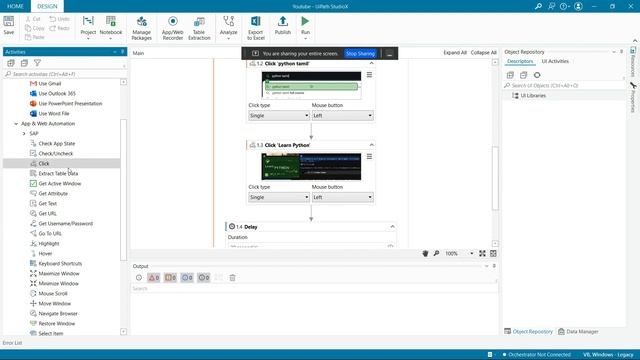This screenshot has width=640, height=360.
Task: Open the user account icon
Action: (x=578, y=6)
